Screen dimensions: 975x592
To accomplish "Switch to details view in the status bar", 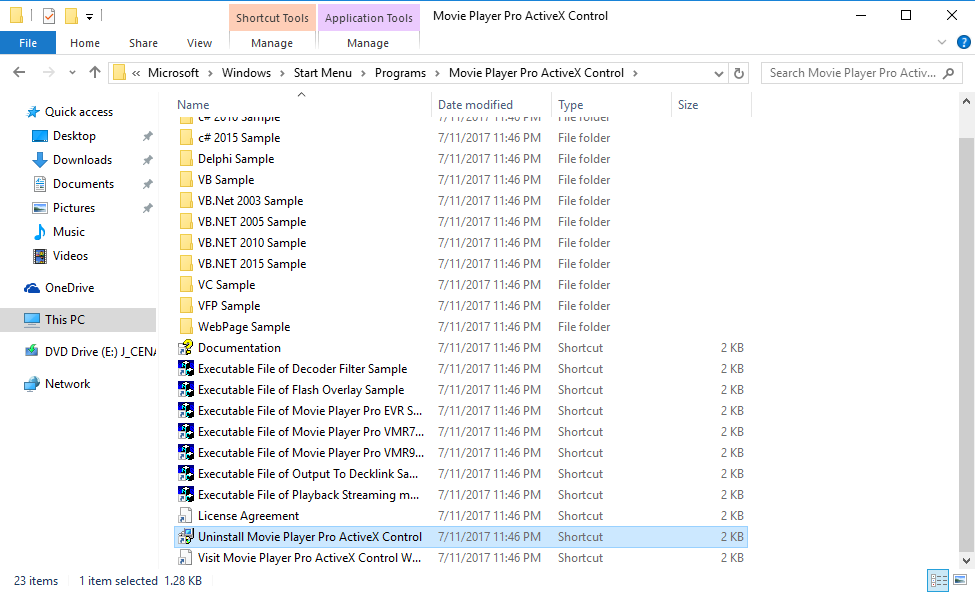I will point(938,580).
